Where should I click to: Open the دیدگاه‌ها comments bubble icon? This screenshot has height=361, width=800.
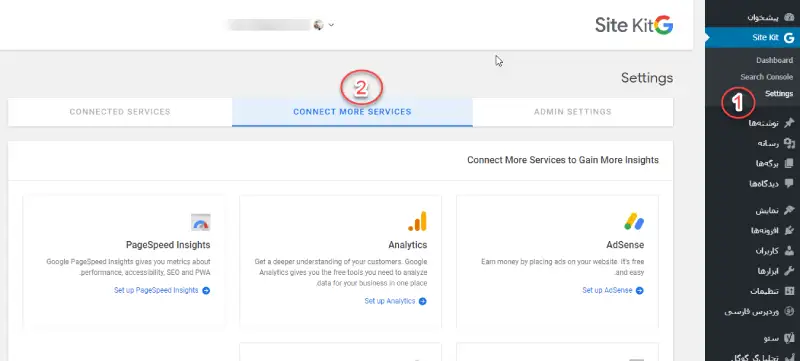pos(789,184)
